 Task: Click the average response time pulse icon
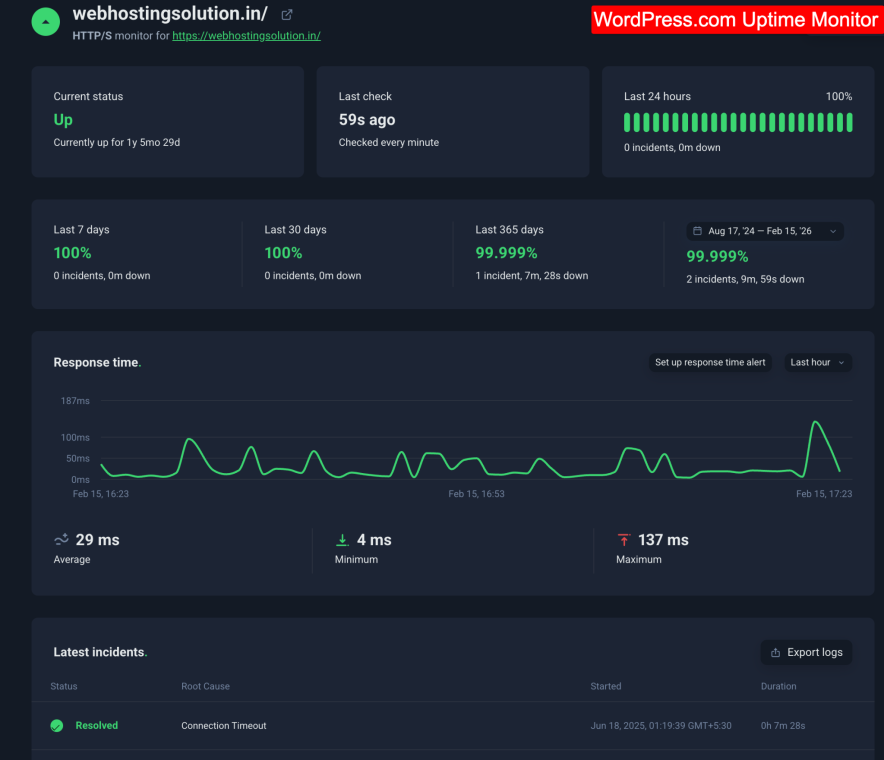pos(60,539)
